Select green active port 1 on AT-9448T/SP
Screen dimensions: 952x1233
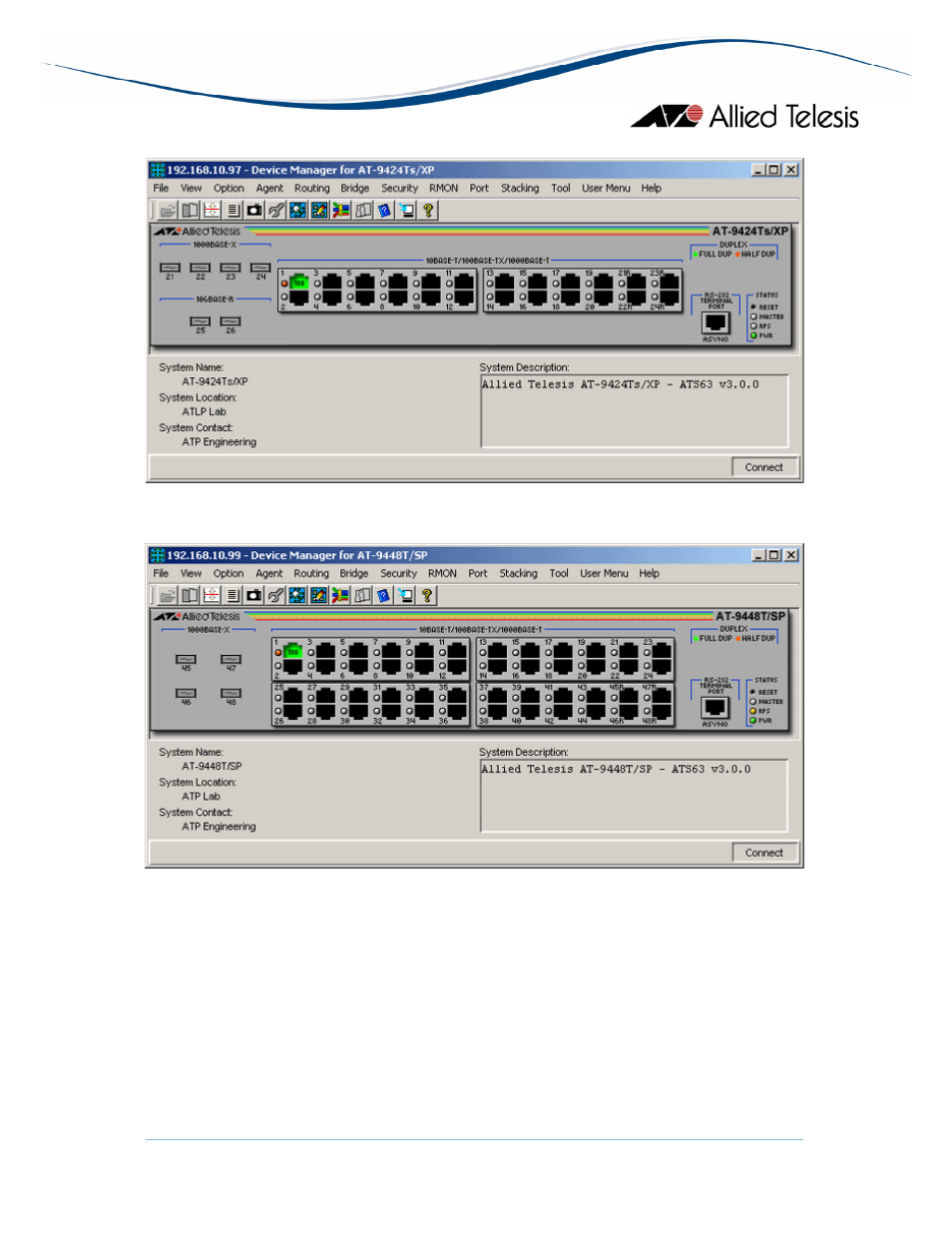(293, 652)
